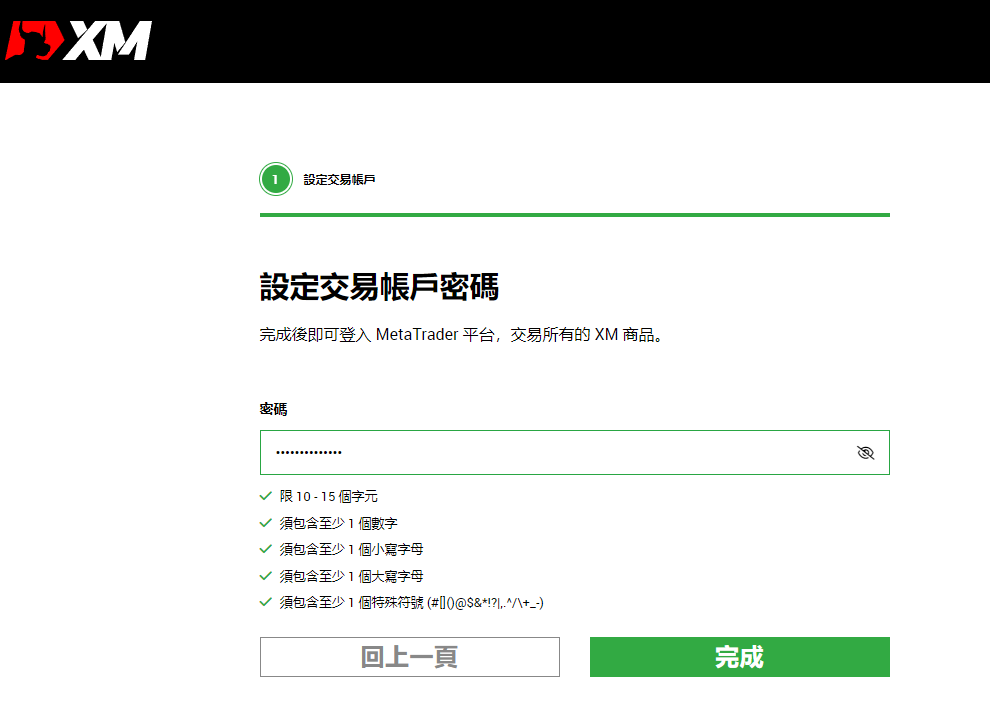Click the 回上一頁 button
990x701 pixels.
[x=410, y=657]
